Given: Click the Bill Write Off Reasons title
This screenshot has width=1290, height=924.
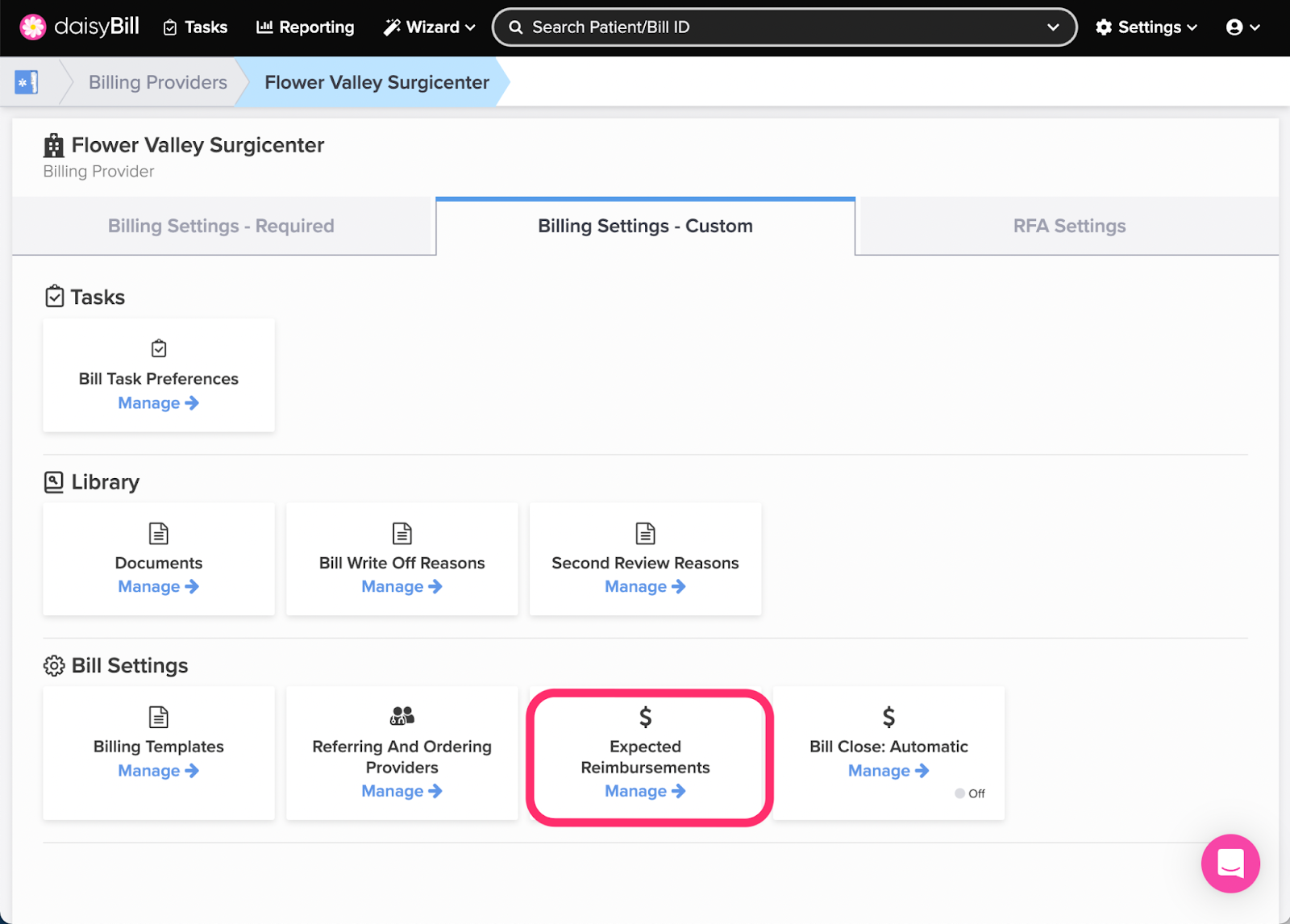Looking at the screenshot, I should click(x=402, y=563).
